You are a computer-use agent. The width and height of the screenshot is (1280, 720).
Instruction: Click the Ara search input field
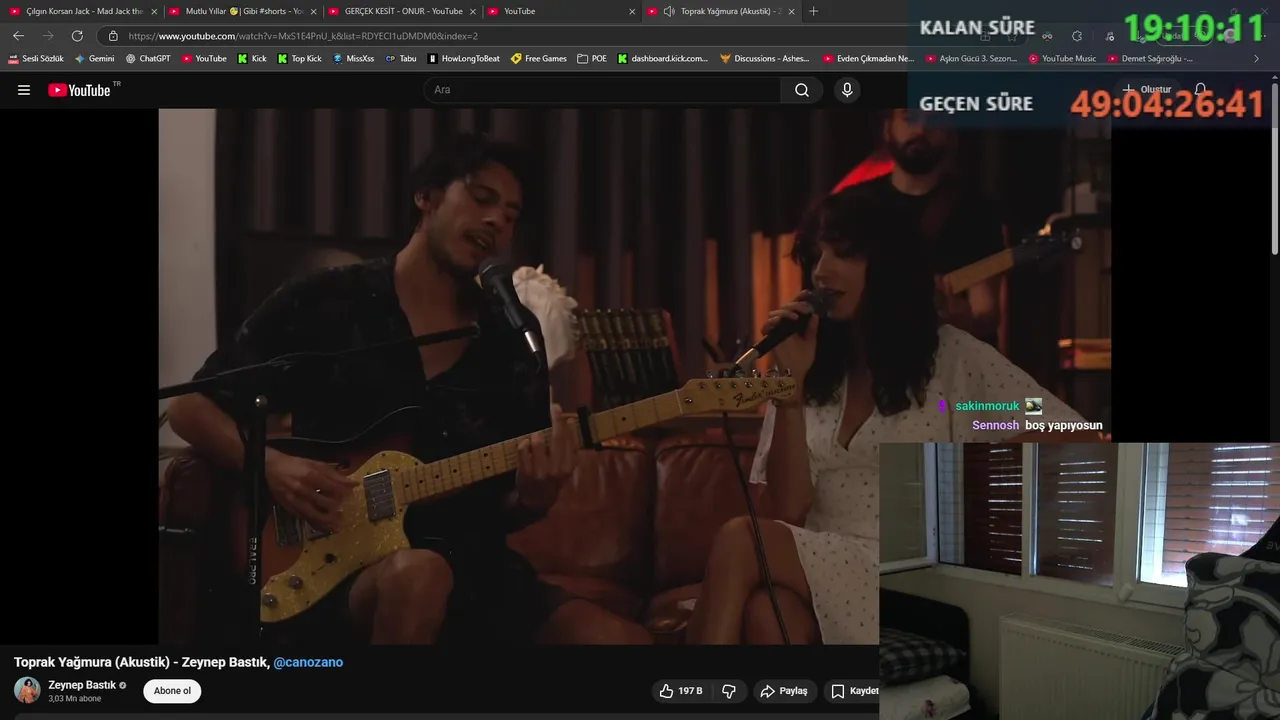(x=603, y=90)
